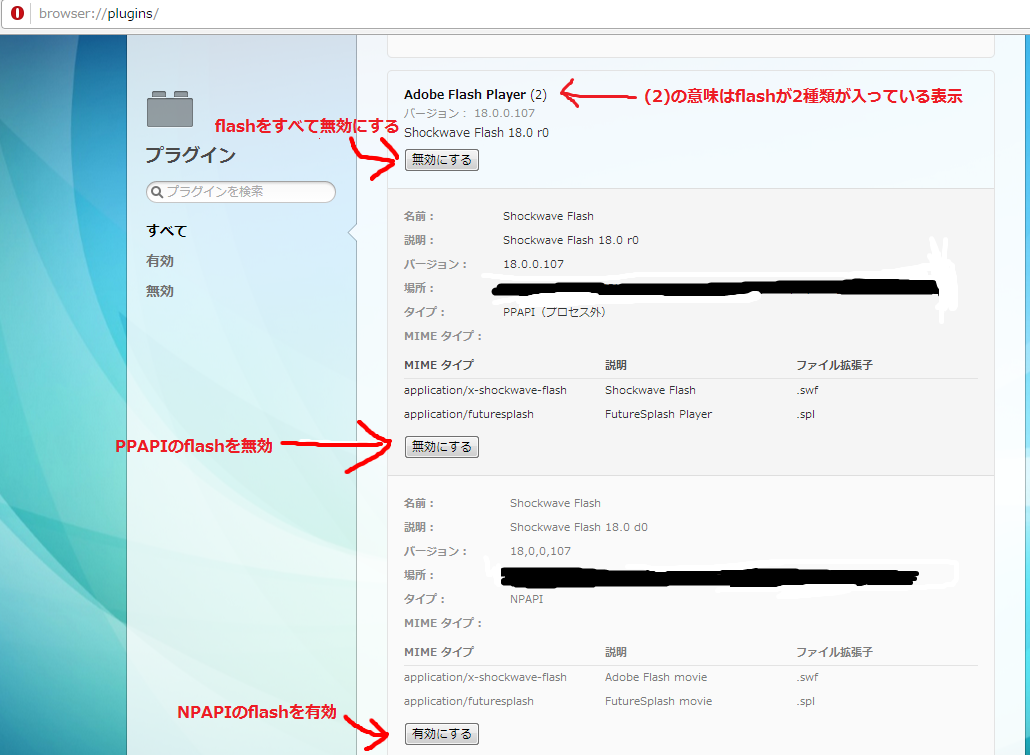1030x755 pixels.
Task: Click the FutureSplash Player description text
Action: [655, 414]
